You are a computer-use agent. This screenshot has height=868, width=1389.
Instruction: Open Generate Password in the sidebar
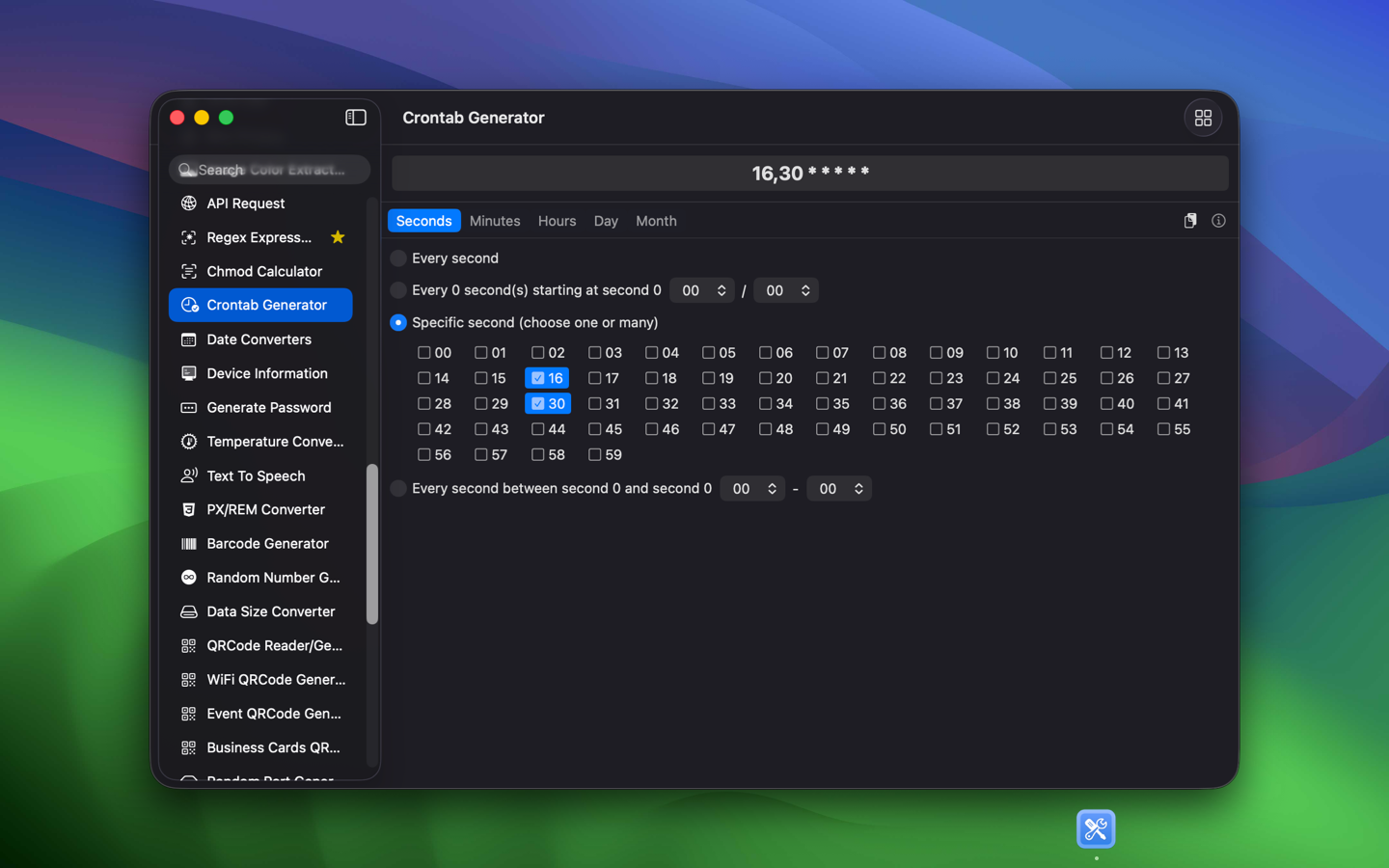click(x=260, y=407)
